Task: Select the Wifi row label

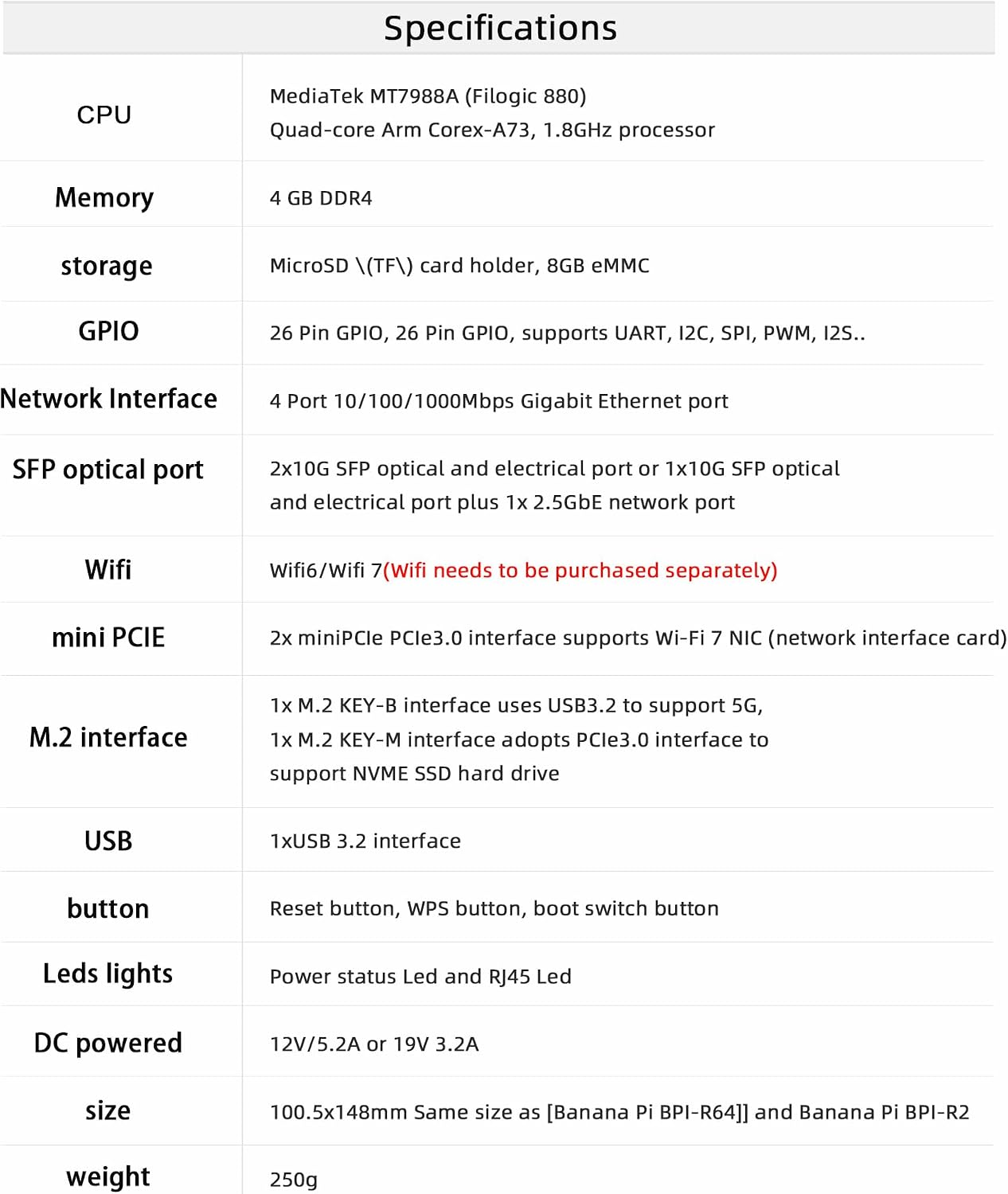Action: (x=108, y=570)
